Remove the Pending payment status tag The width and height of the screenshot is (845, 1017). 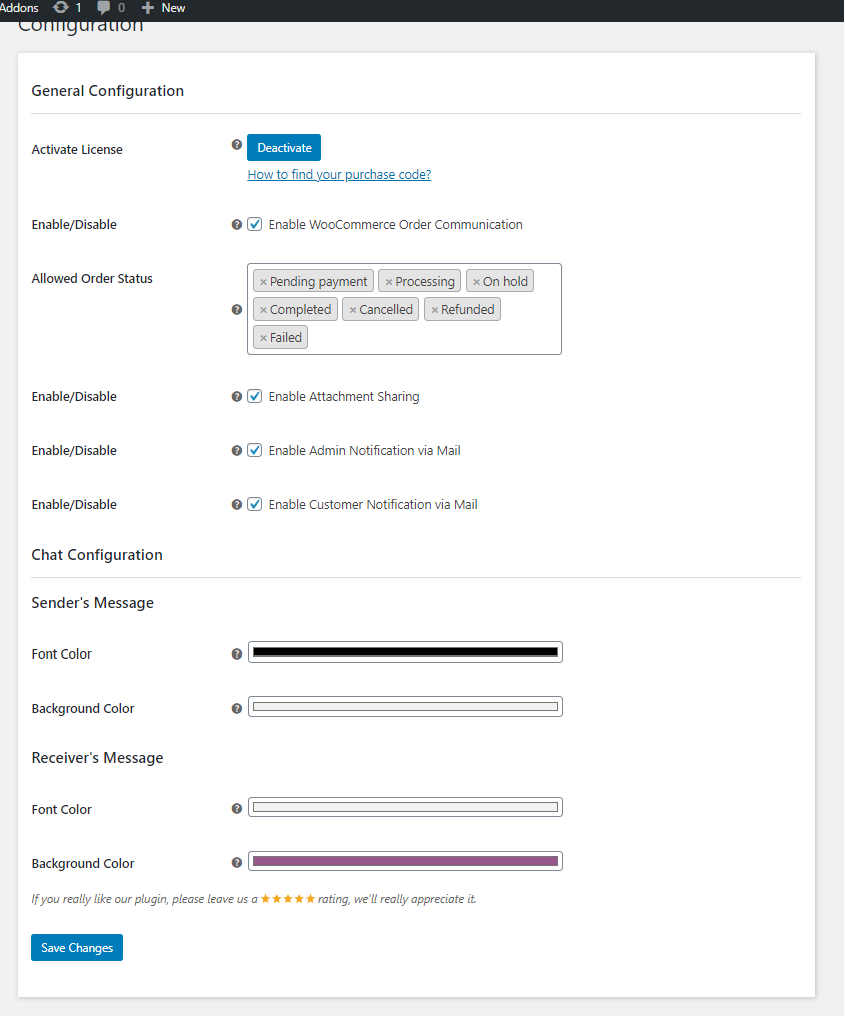coord(263,282)
